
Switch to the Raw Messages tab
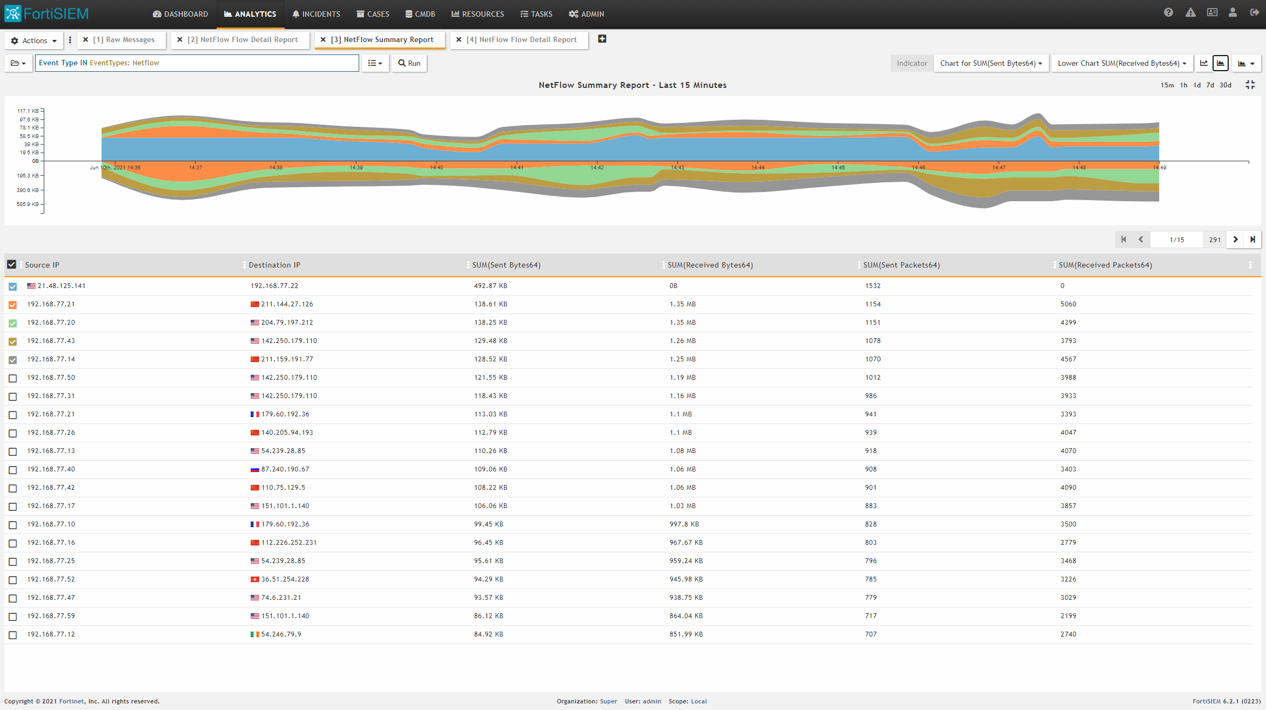pyautogui.click(x=121, y=40)
